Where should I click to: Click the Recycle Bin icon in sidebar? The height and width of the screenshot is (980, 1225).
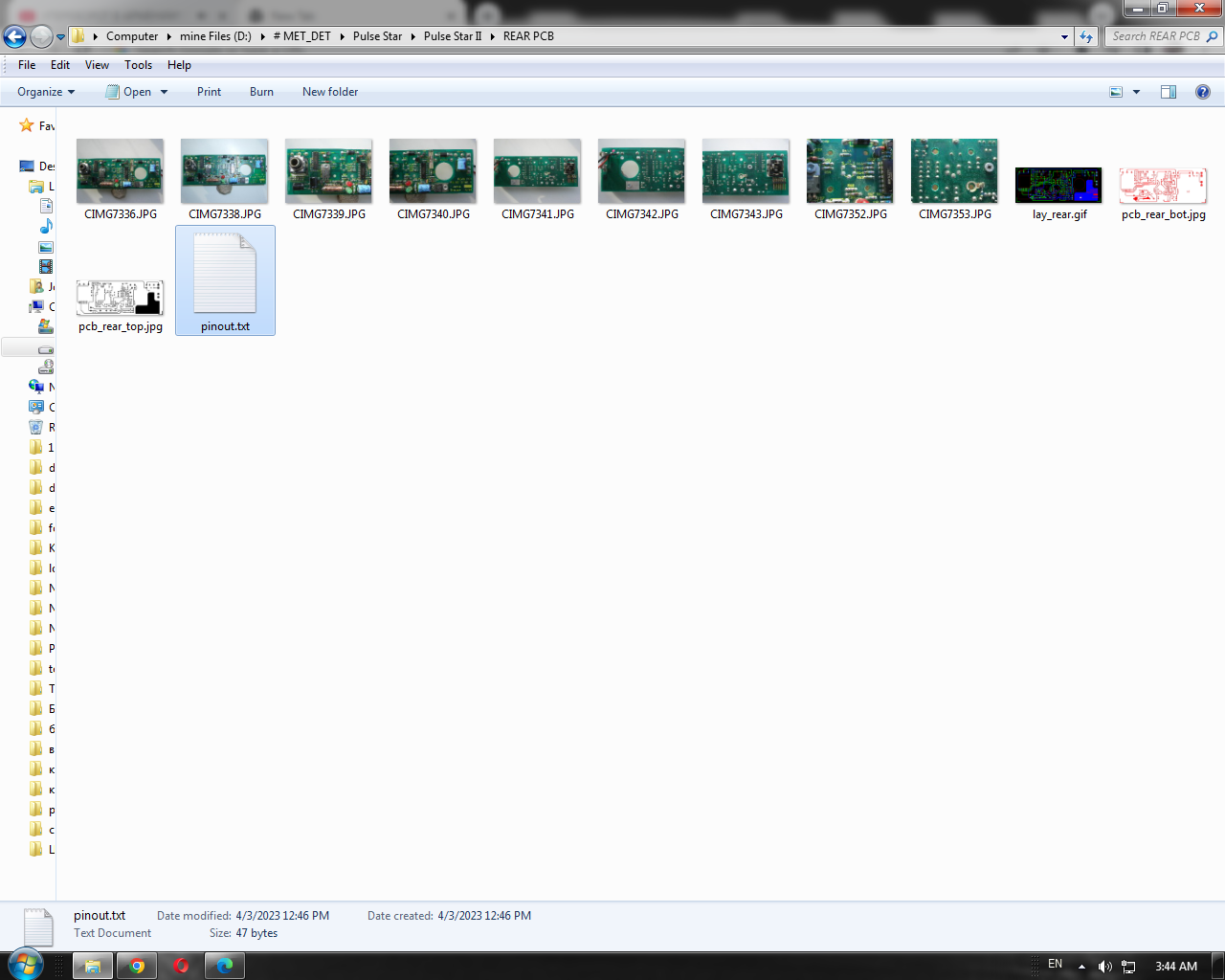tap(36, 427)
